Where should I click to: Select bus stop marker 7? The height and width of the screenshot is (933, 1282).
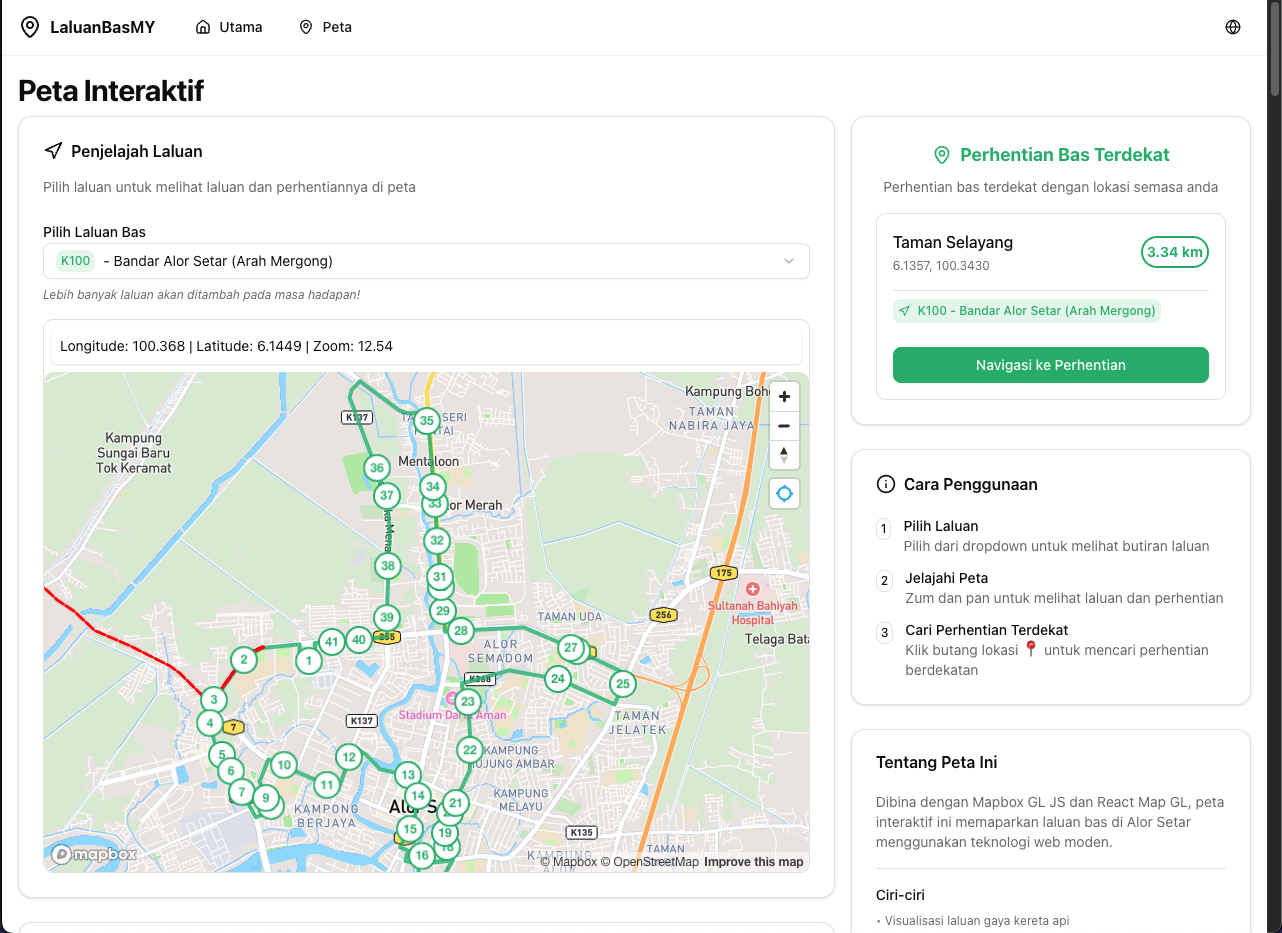(x=241, y=792)
